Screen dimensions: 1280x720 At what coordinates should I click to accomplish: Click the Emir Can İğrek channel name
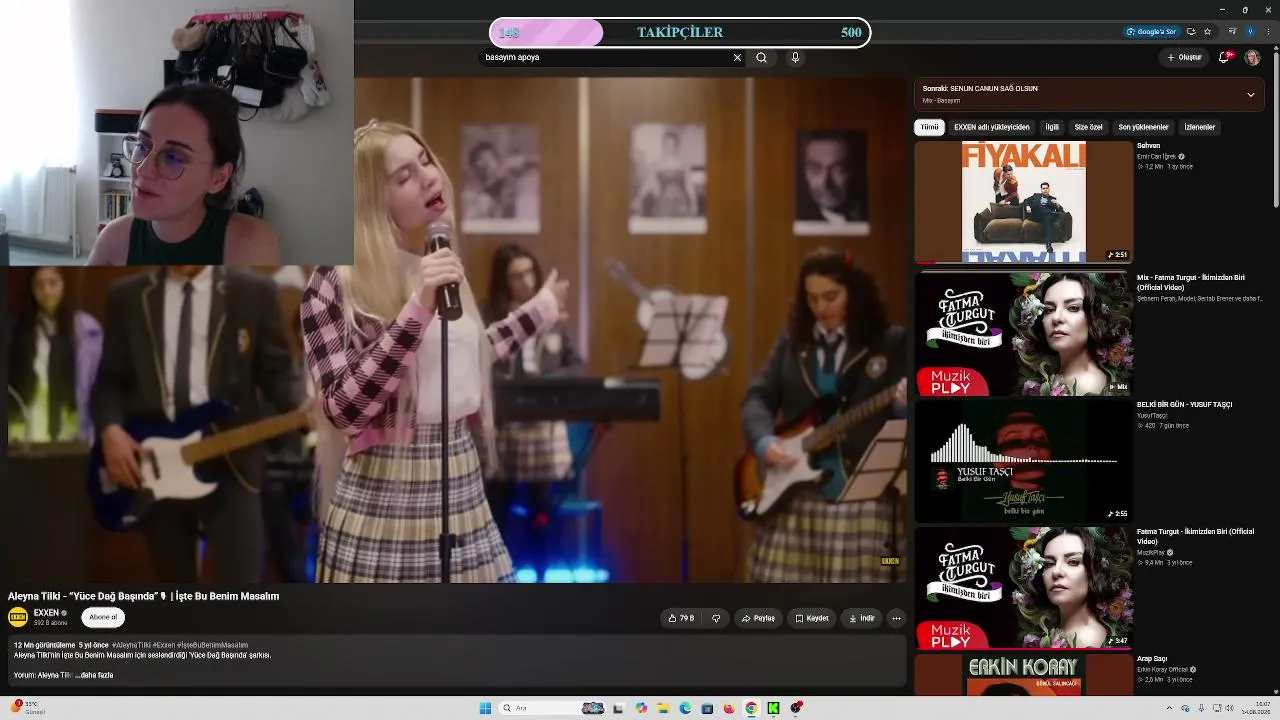1156,157
